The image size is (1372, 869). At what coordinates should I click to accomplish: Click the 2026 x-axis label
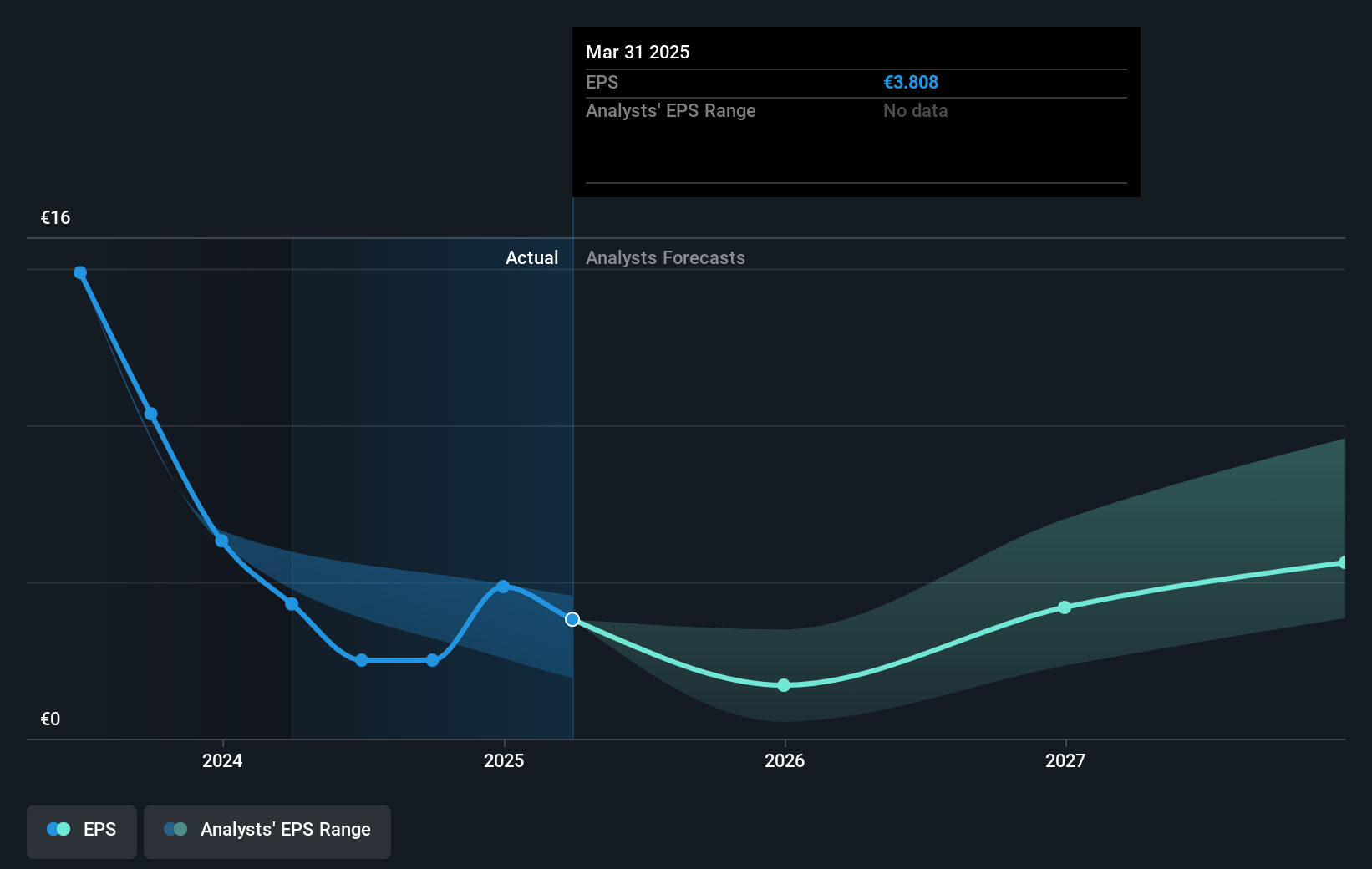785,760
